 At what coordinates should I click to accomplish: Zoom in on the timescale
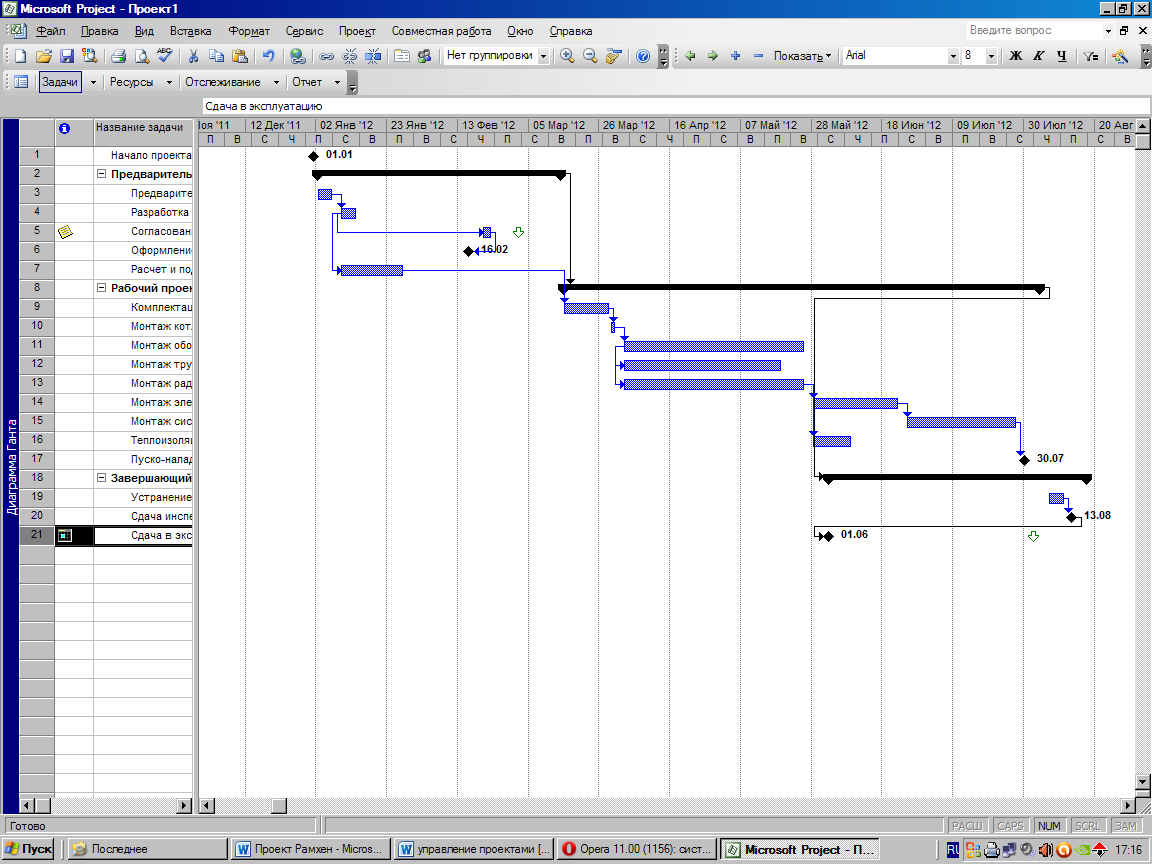(x=567, y=56)
